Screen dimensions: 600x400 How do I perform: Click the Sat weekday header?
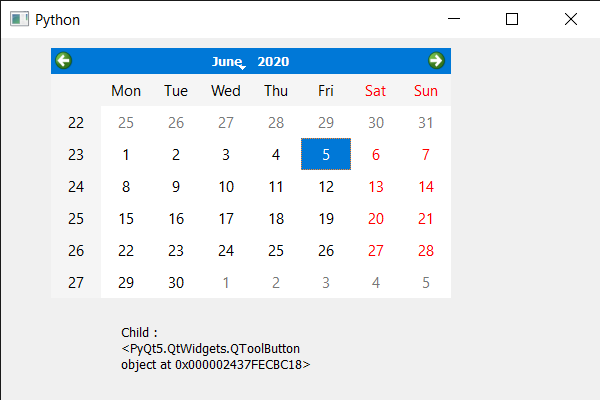376,91
